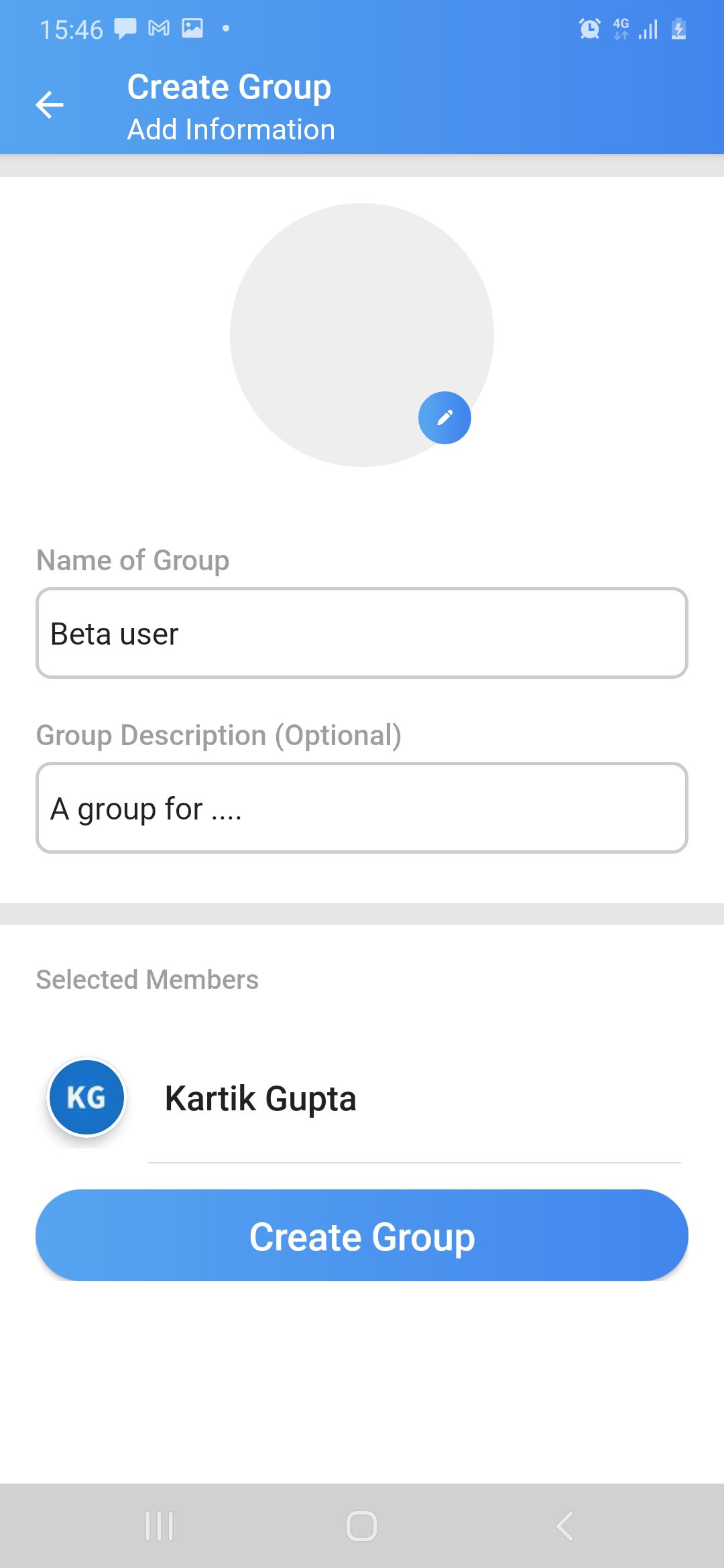Click the blue Create Group button
724x1568 pixels.
362,1235
